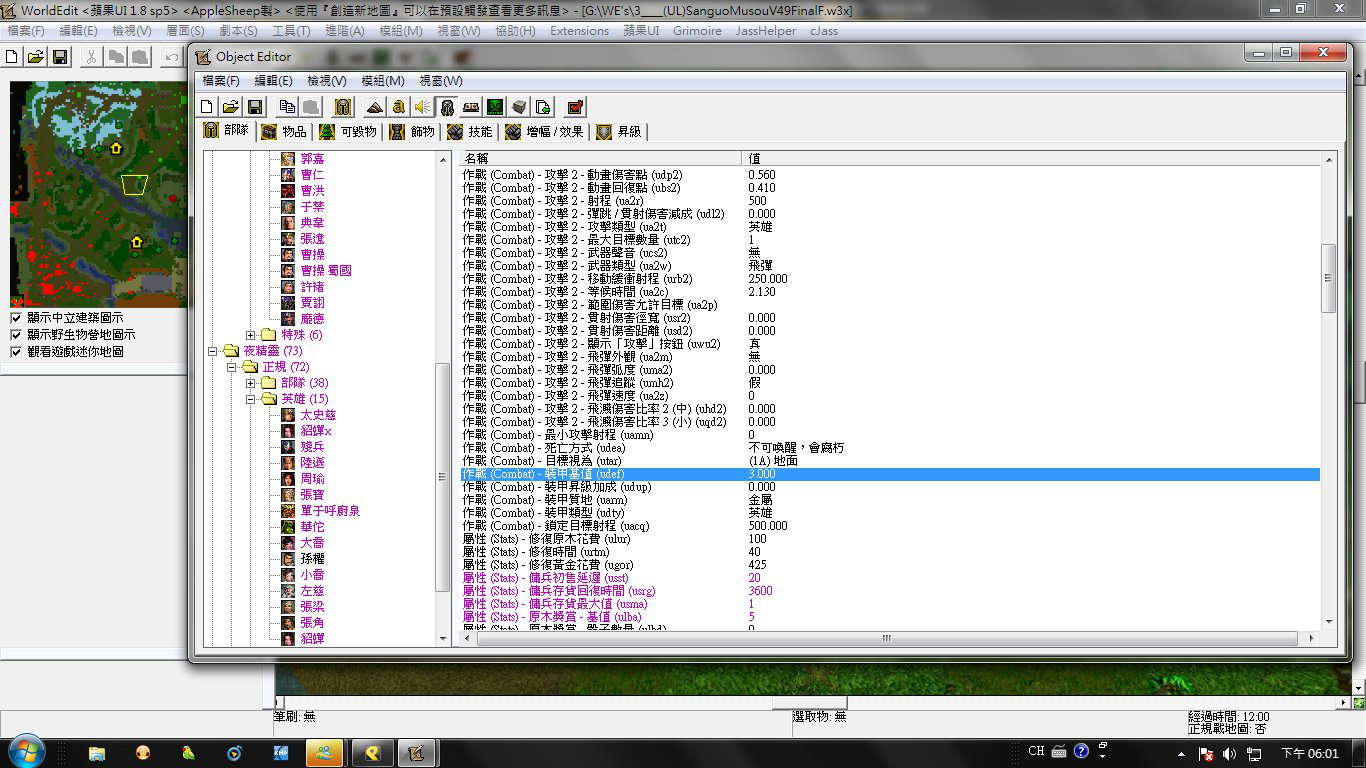Click the AI Editor green face icon
The width and height of the screenshot is (1366, 768).
(x=495, y=107)
